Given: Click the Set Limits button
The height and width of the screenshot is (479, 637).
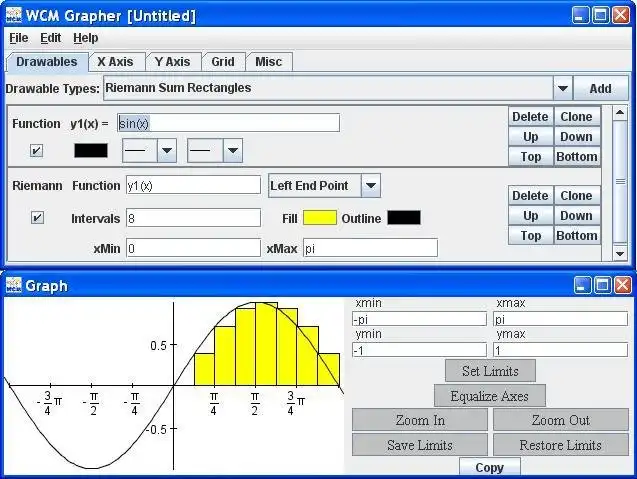Looking at the screenshot, I should click(490, 371).
